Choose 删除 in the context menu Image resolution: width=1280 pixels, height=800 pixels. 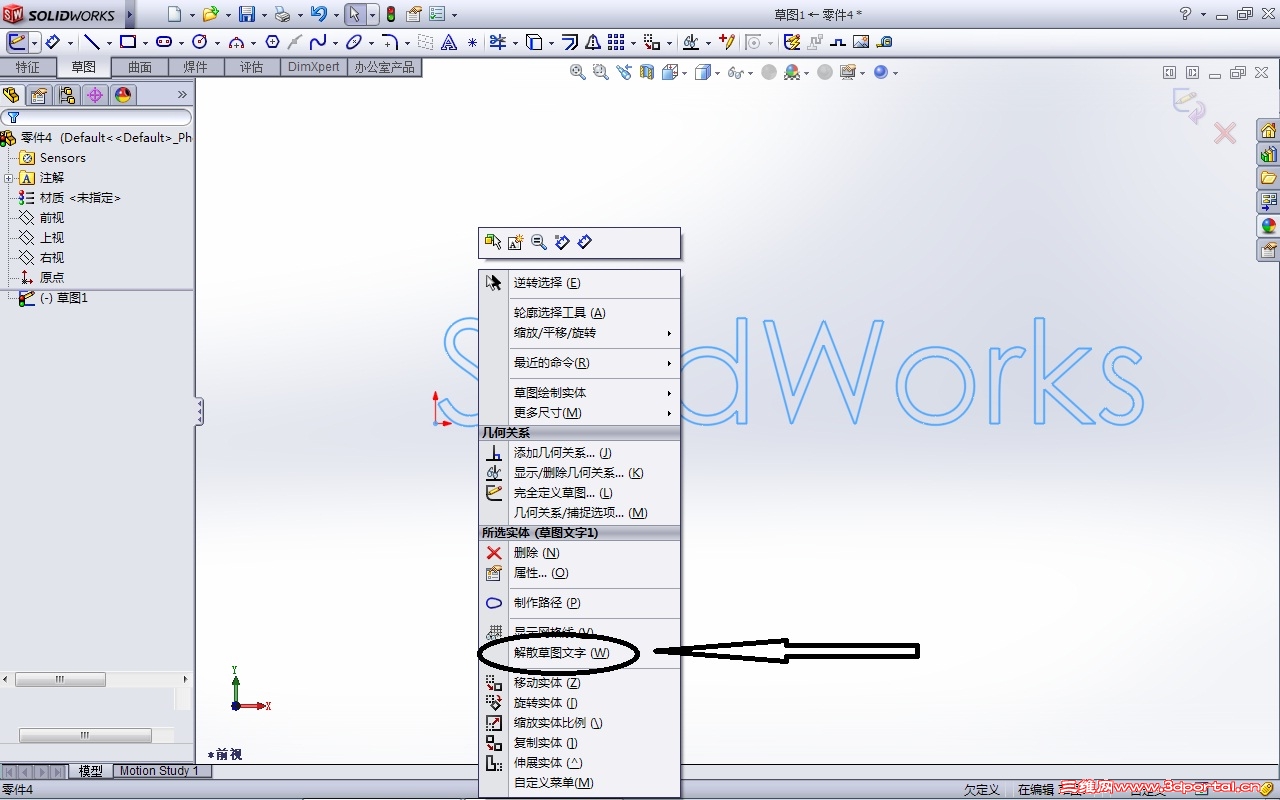(x=535, y=552)
